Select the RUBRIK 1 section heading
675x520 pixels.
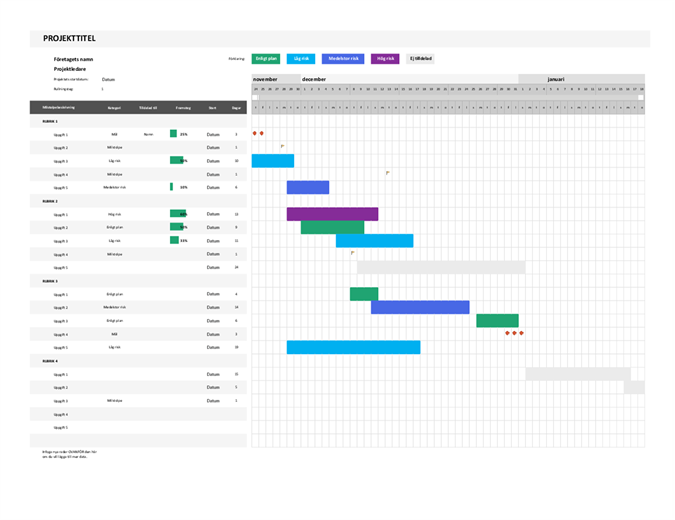pyautogui.click(x=50, y=121)
